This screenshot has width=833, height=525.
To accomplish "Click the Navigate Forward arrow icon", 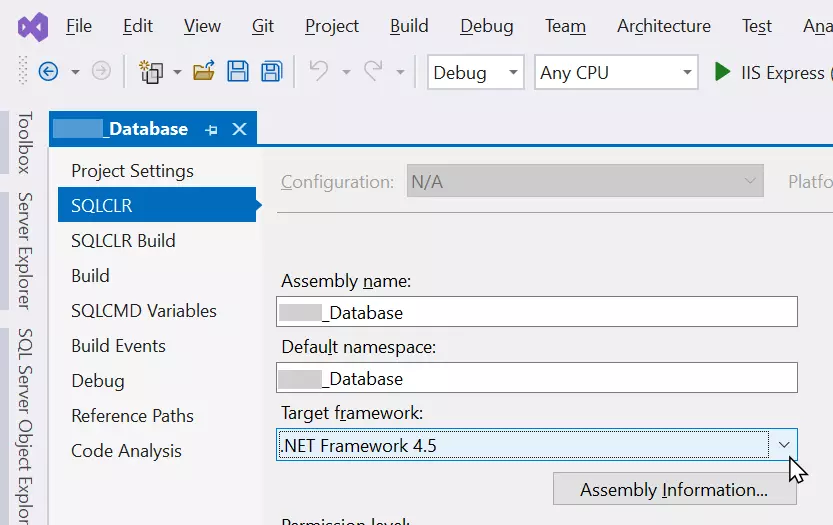I will 101,71.
